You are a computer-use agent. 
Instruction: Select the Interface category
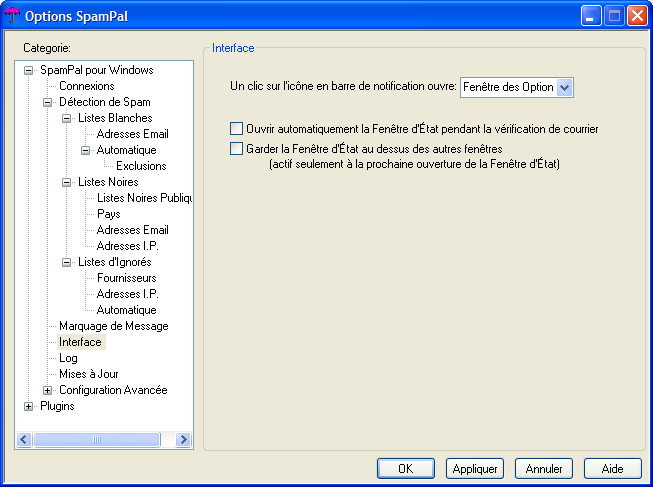[x=80, y=342]
